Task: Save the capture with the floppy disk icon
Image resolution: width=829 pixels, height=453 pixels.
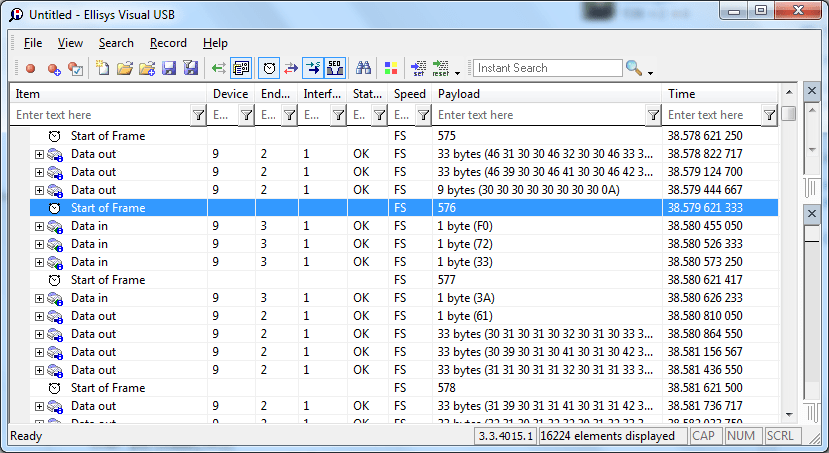Action: (169, 68)
